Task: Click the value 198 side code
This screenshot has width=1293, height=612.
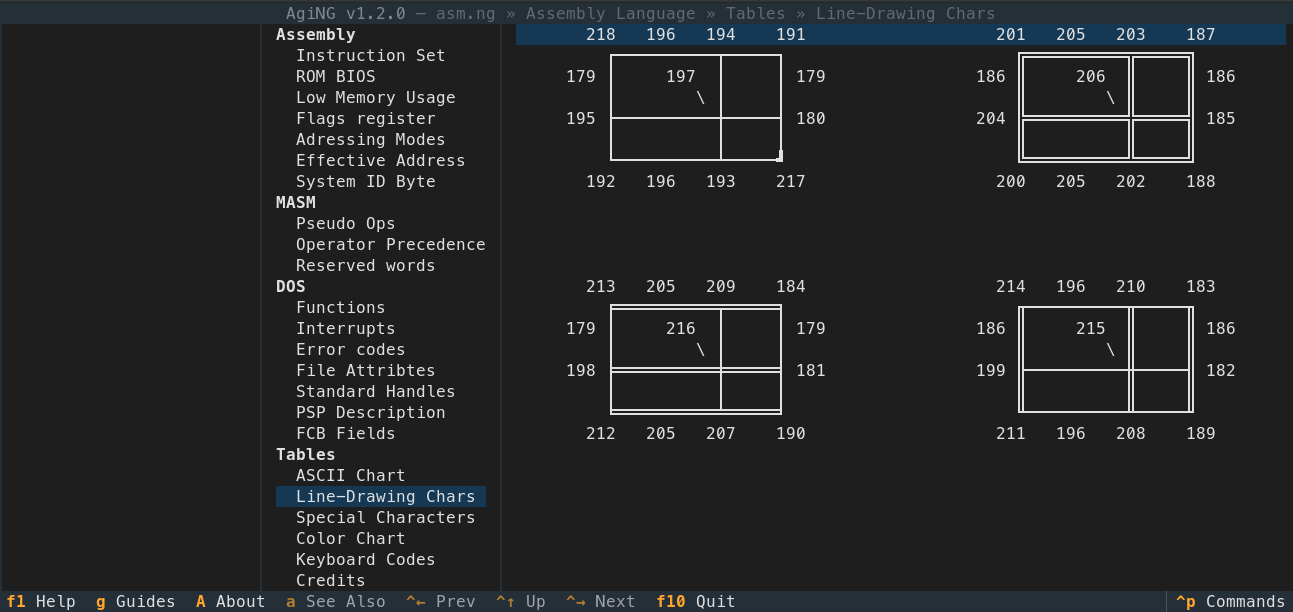Action: point(581,371)
